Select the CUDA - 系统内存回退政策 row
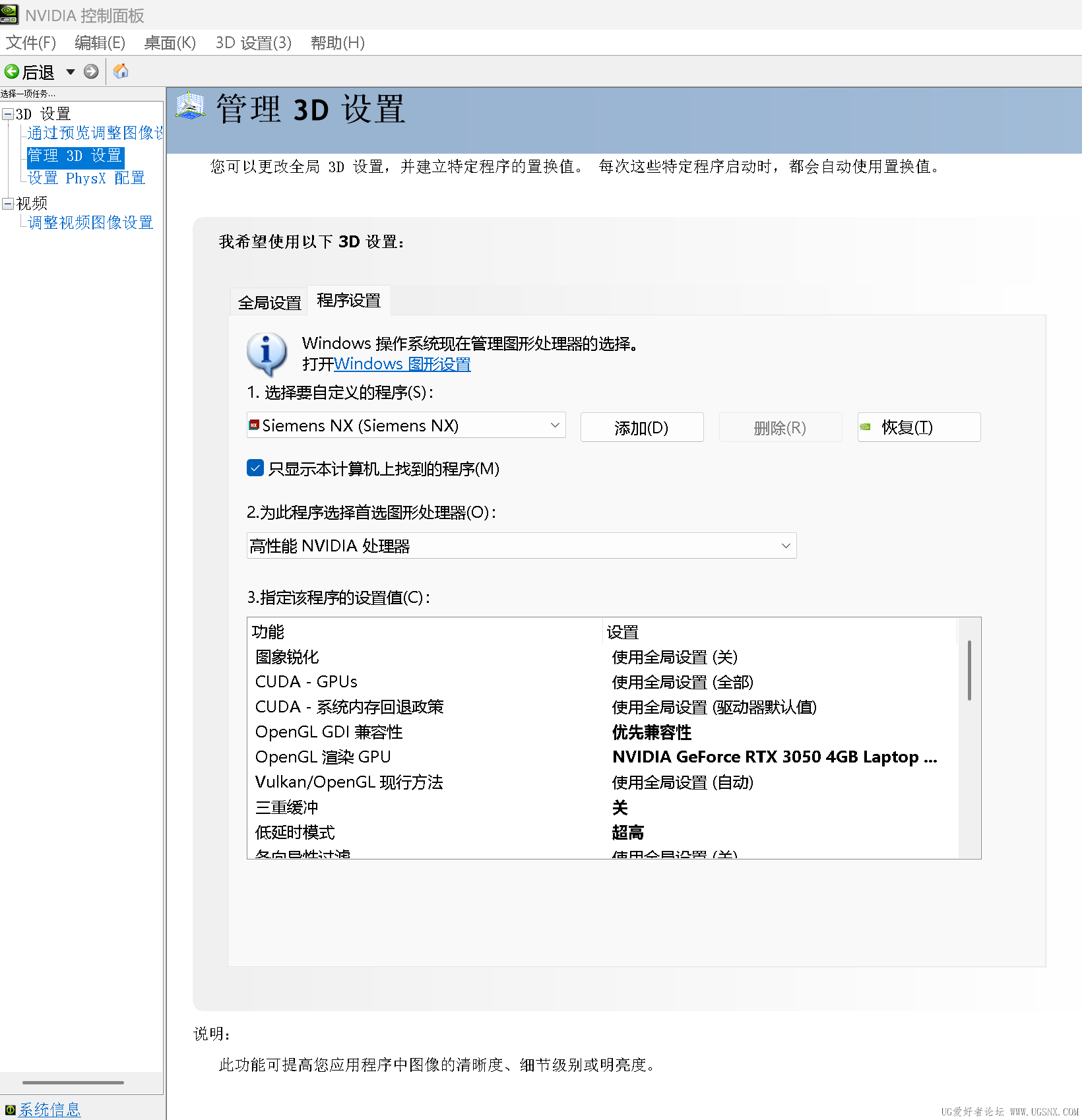This screenshot has width=1082, height=1120. tap(603, 707)
